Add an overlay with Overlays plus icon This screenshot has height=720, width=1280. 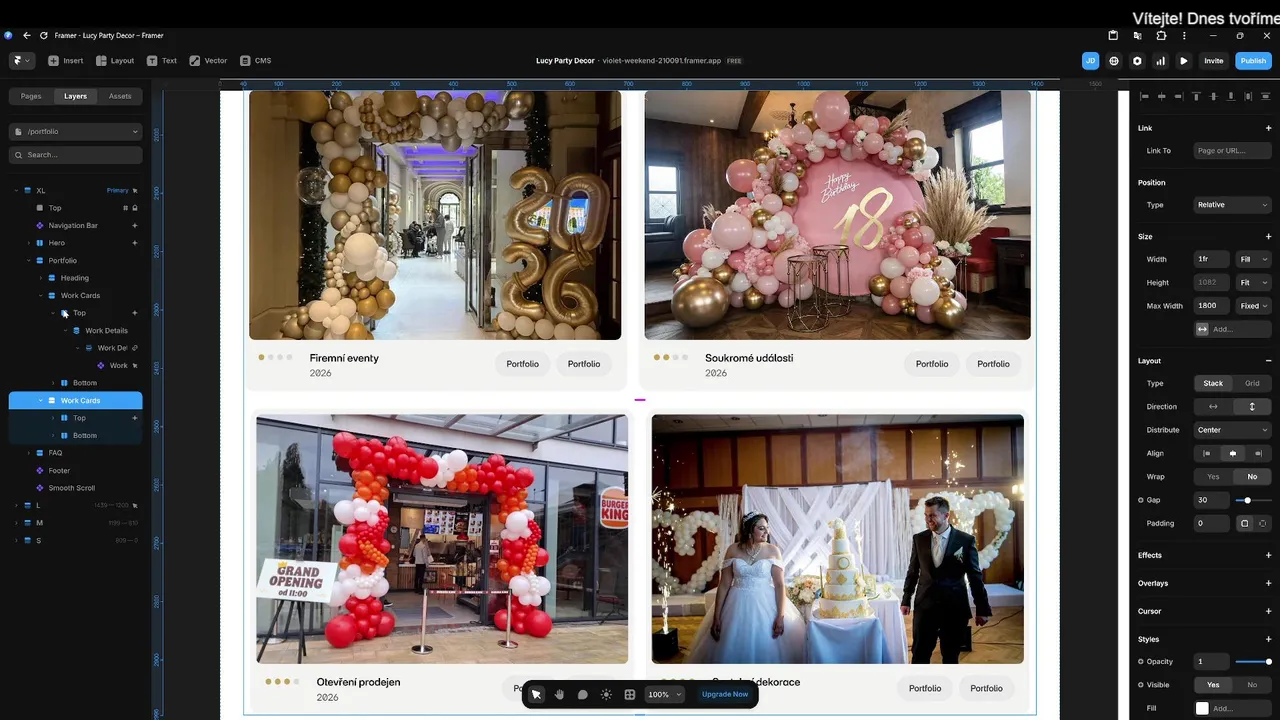pos(1268,583)
